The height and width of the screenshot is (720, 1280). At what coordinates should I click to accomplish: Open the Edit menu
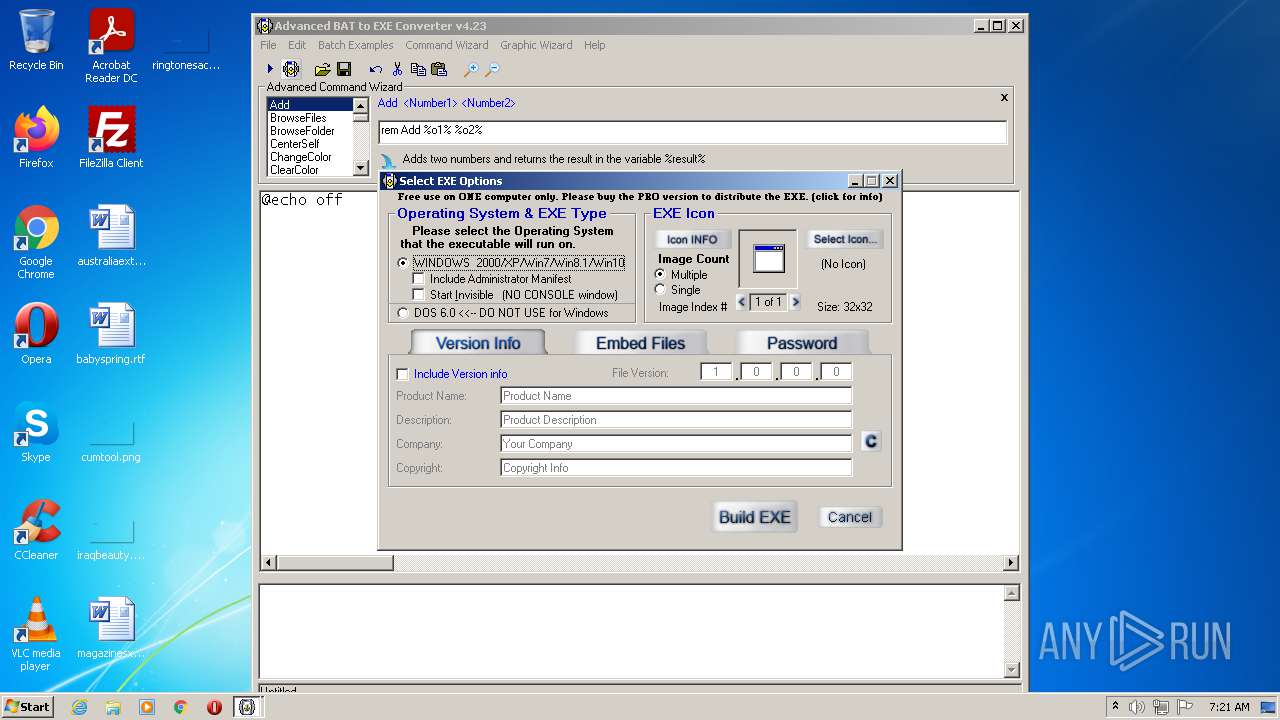[297, 45]
